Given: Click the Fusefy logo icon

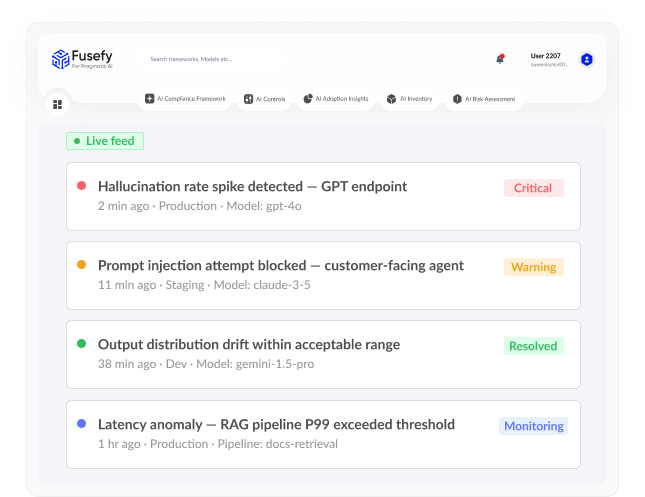Looking at the screenshot, I should click(x=60, y=59).
